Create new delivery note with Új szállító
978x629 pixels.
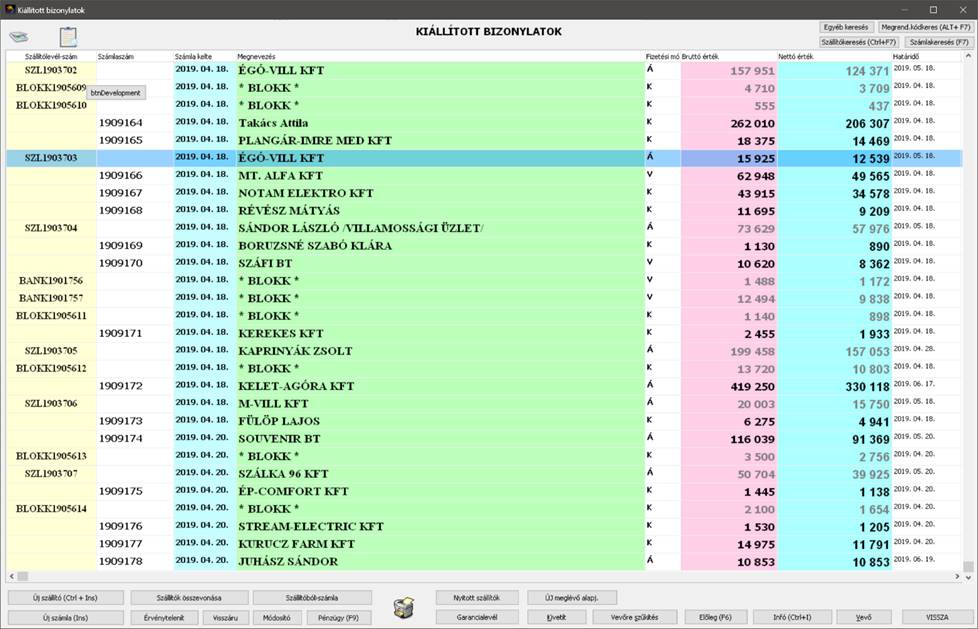coord(65,598)
